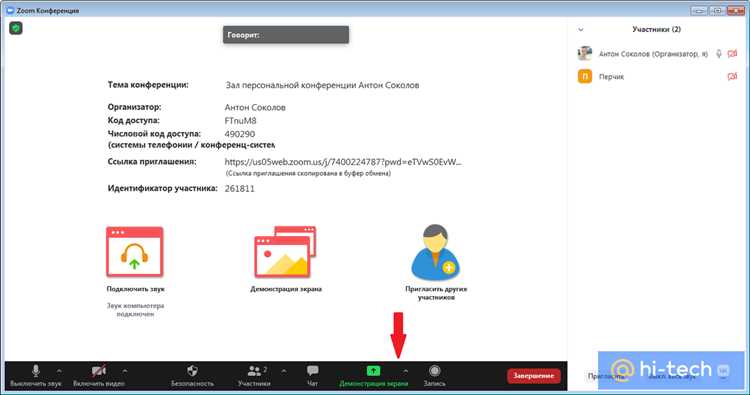750x395 pixels.
Task: Open audio options arrow beside microphone
Action: 59,371
